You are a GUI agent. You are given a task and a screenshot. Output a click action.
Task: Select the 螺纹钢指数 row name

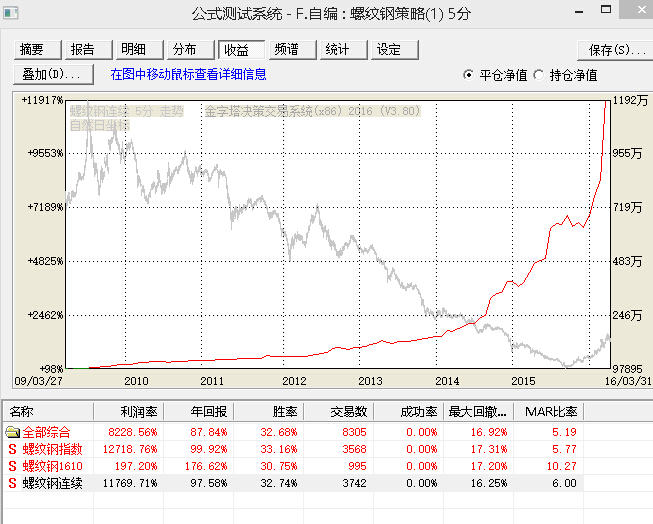click(x=52, y=449)
